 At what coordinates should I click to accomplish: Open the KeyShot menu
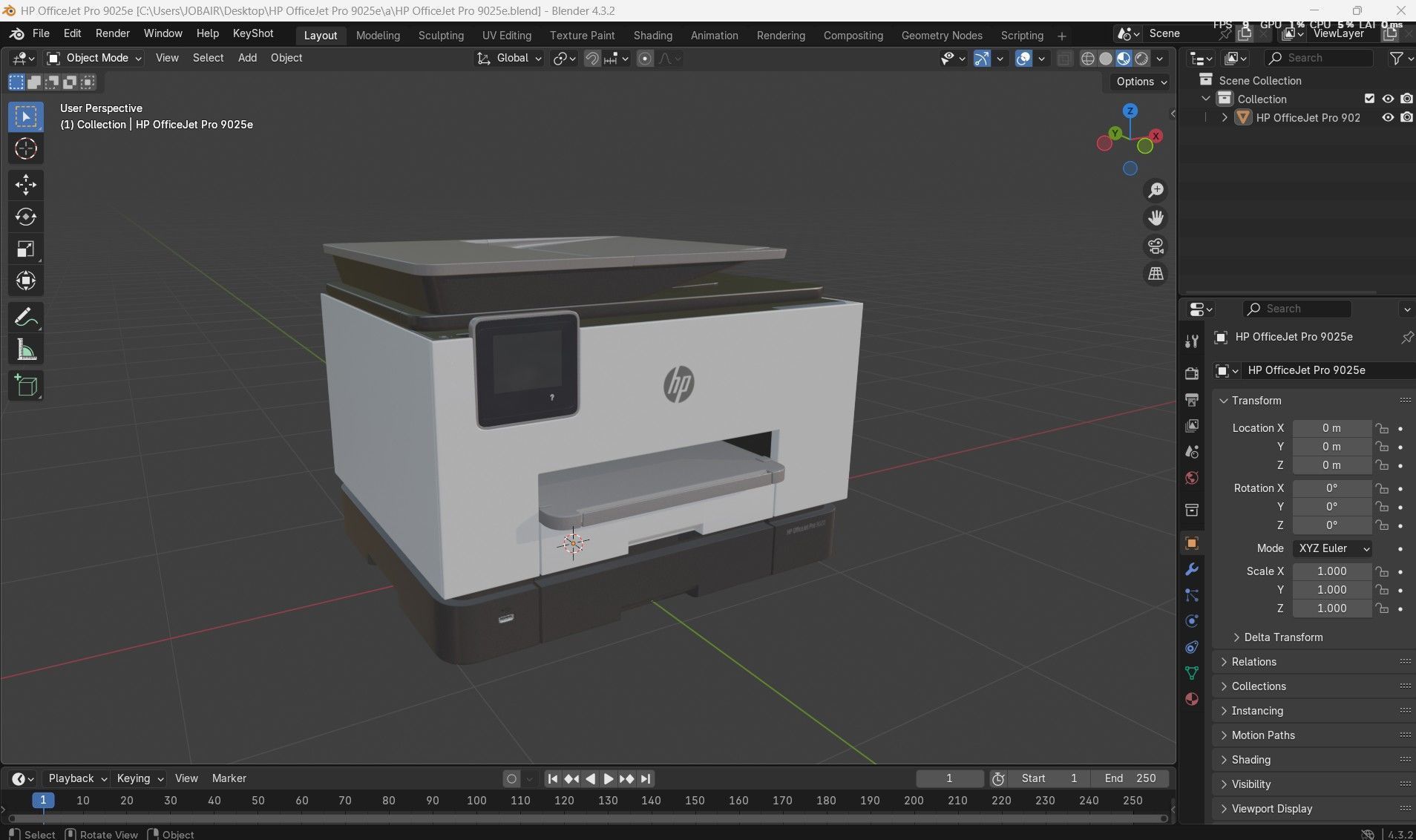253,33
